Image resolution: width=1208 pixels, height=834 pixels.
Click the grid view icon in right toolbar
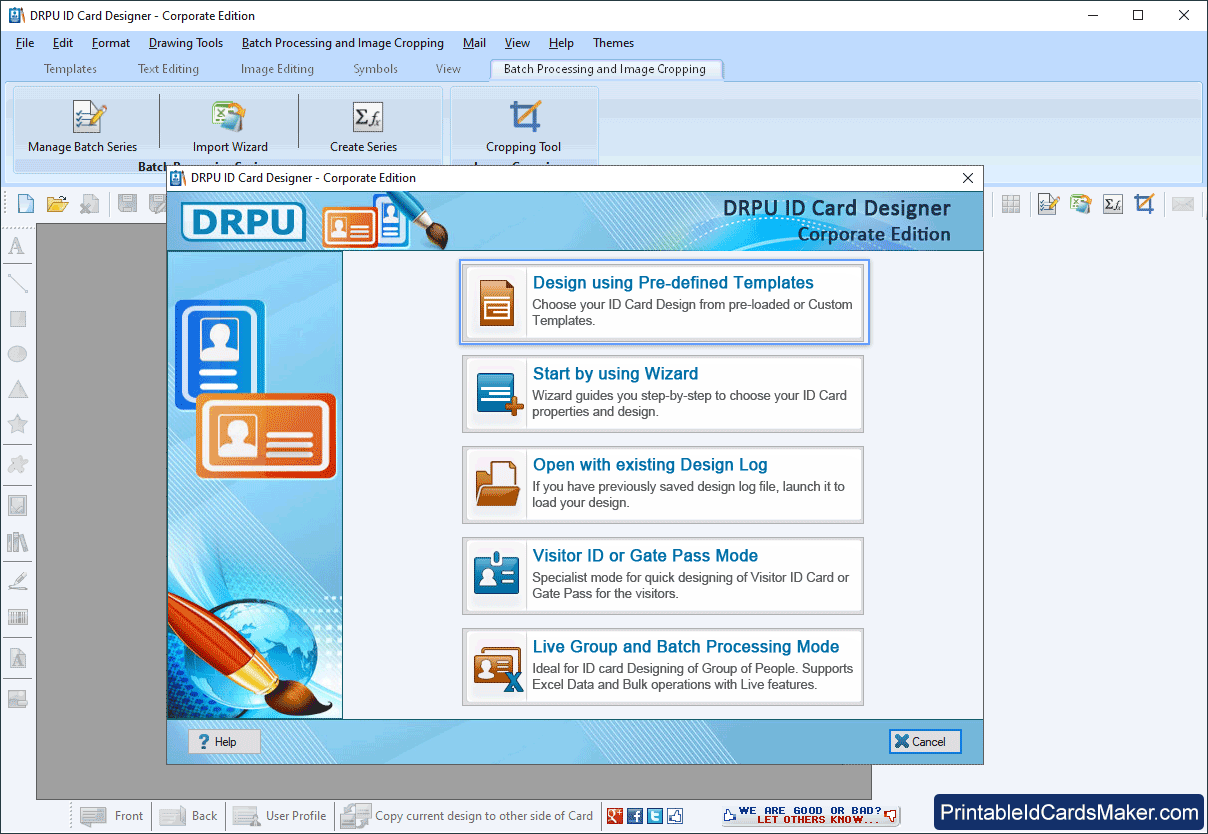click(x=1011, y=204)
